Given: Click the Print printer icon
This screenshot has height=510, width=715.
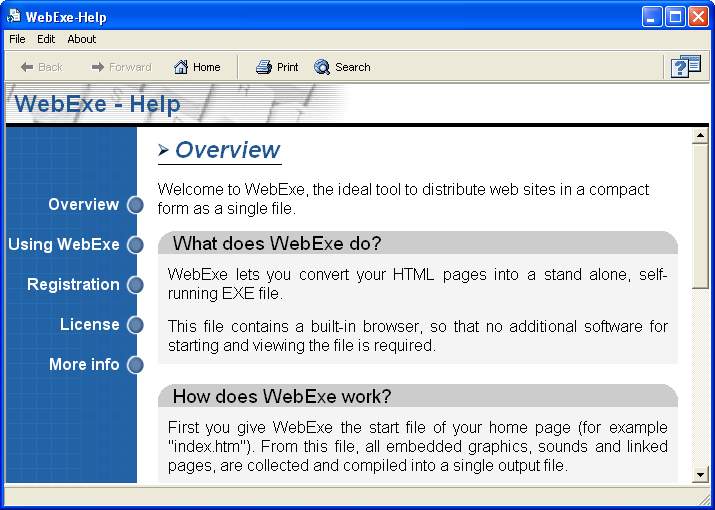Looking at the screenshot, I should point(264,67).
